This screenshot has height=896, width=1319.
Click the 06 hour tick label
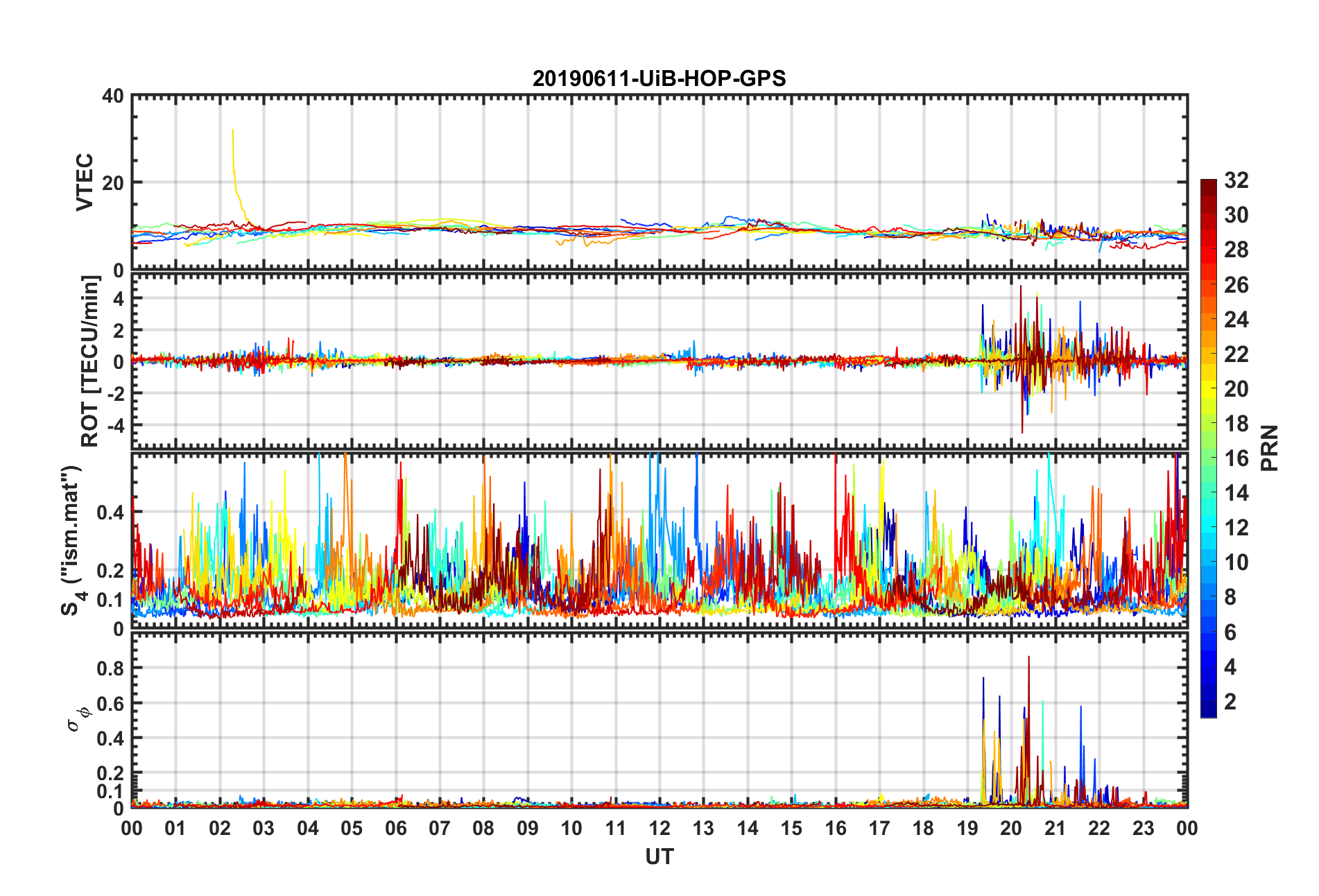396,829
